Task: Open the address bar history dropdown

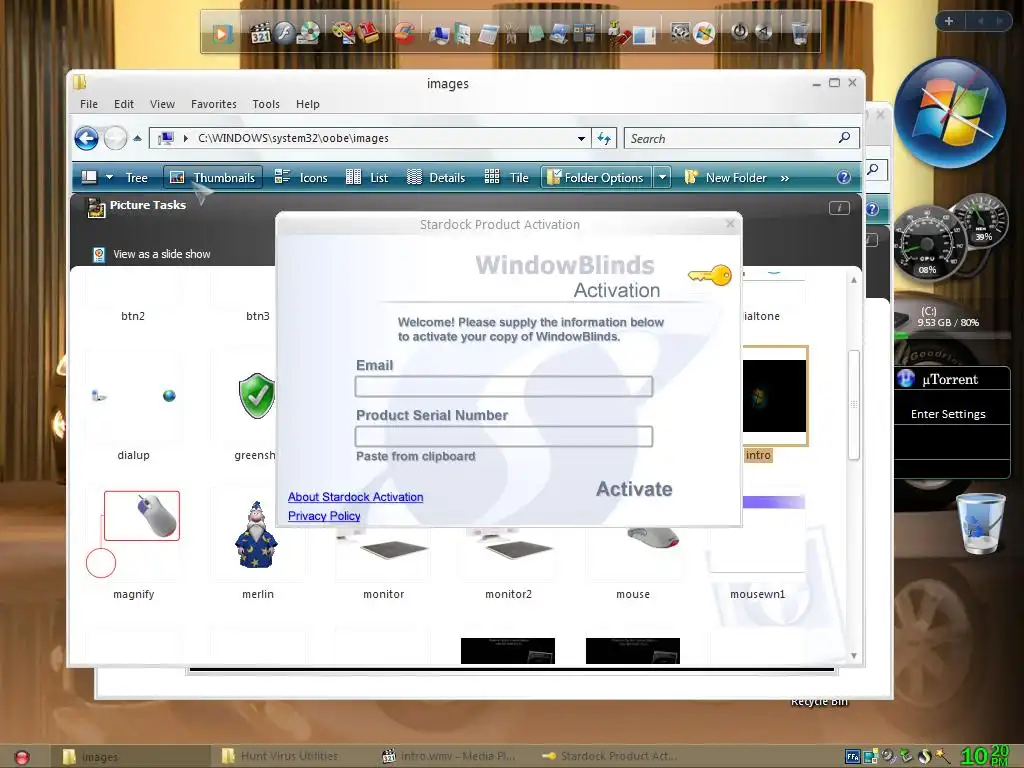Action: click(x=581, y=138)
